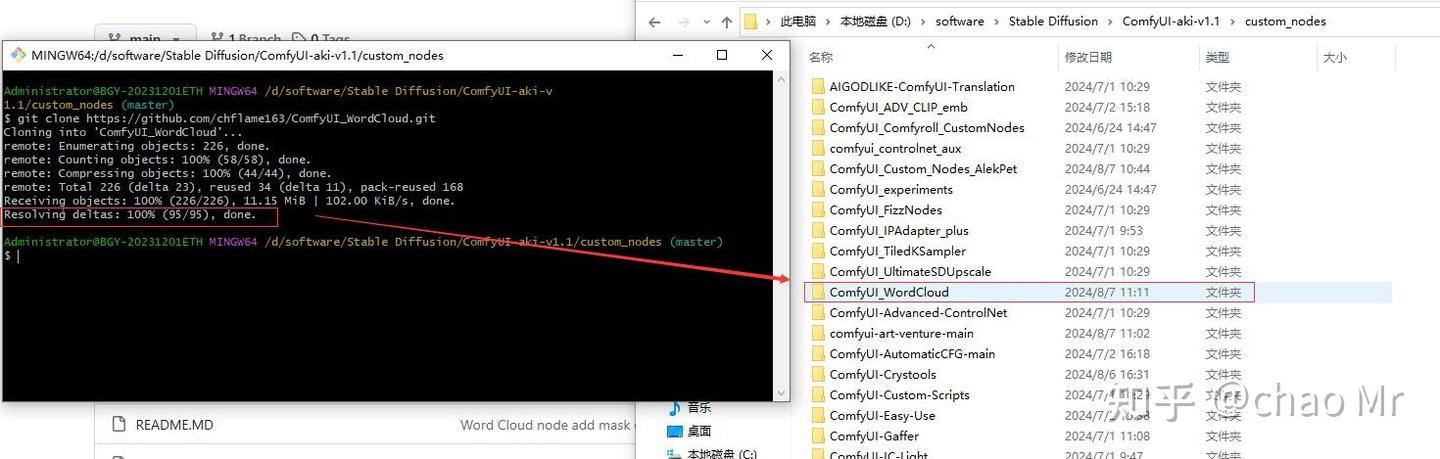Click the Git Bash logo in terminal title bar
Screen dimensions: 1440x459
pyautogui.click(x=18, y=55)
